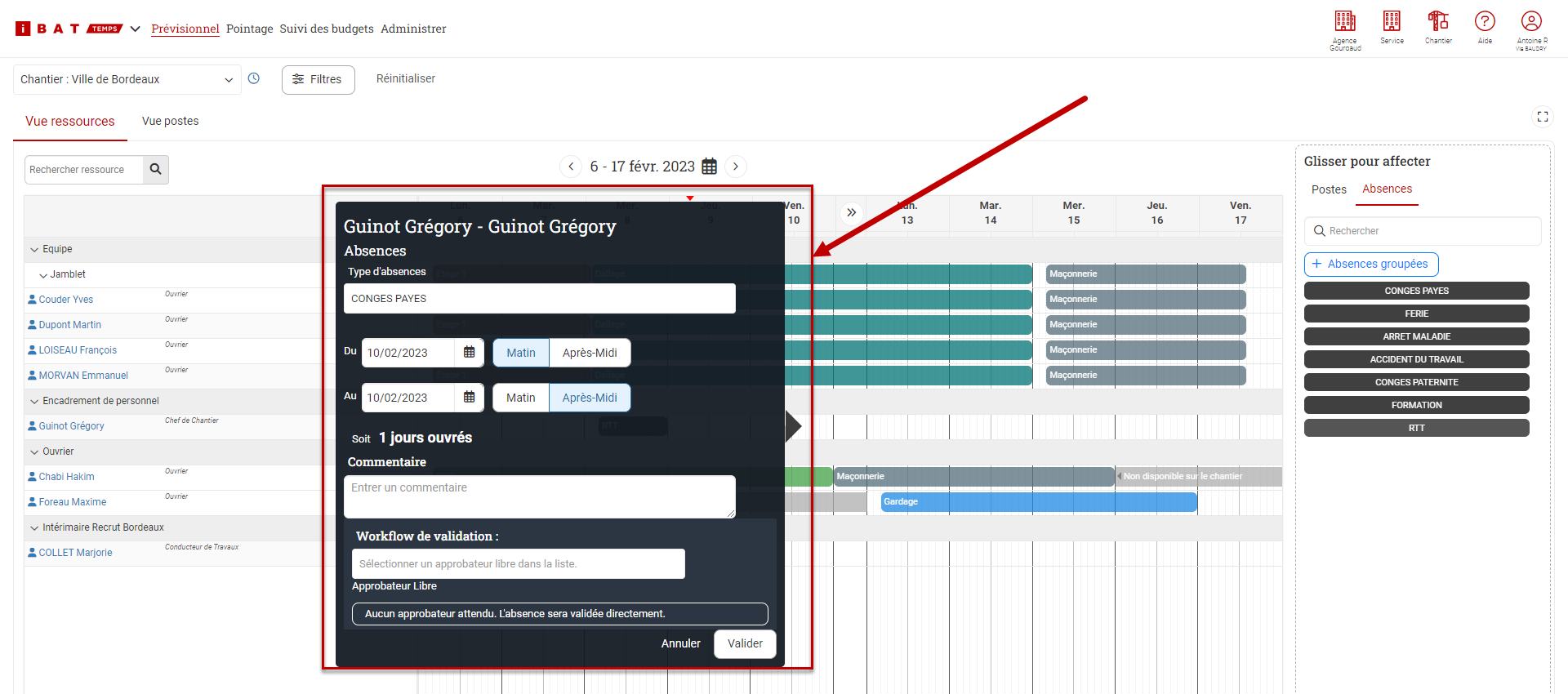This screenshot has height=694, width=1568.
Task: Select Matin for the Au end date
Action: 520,398
